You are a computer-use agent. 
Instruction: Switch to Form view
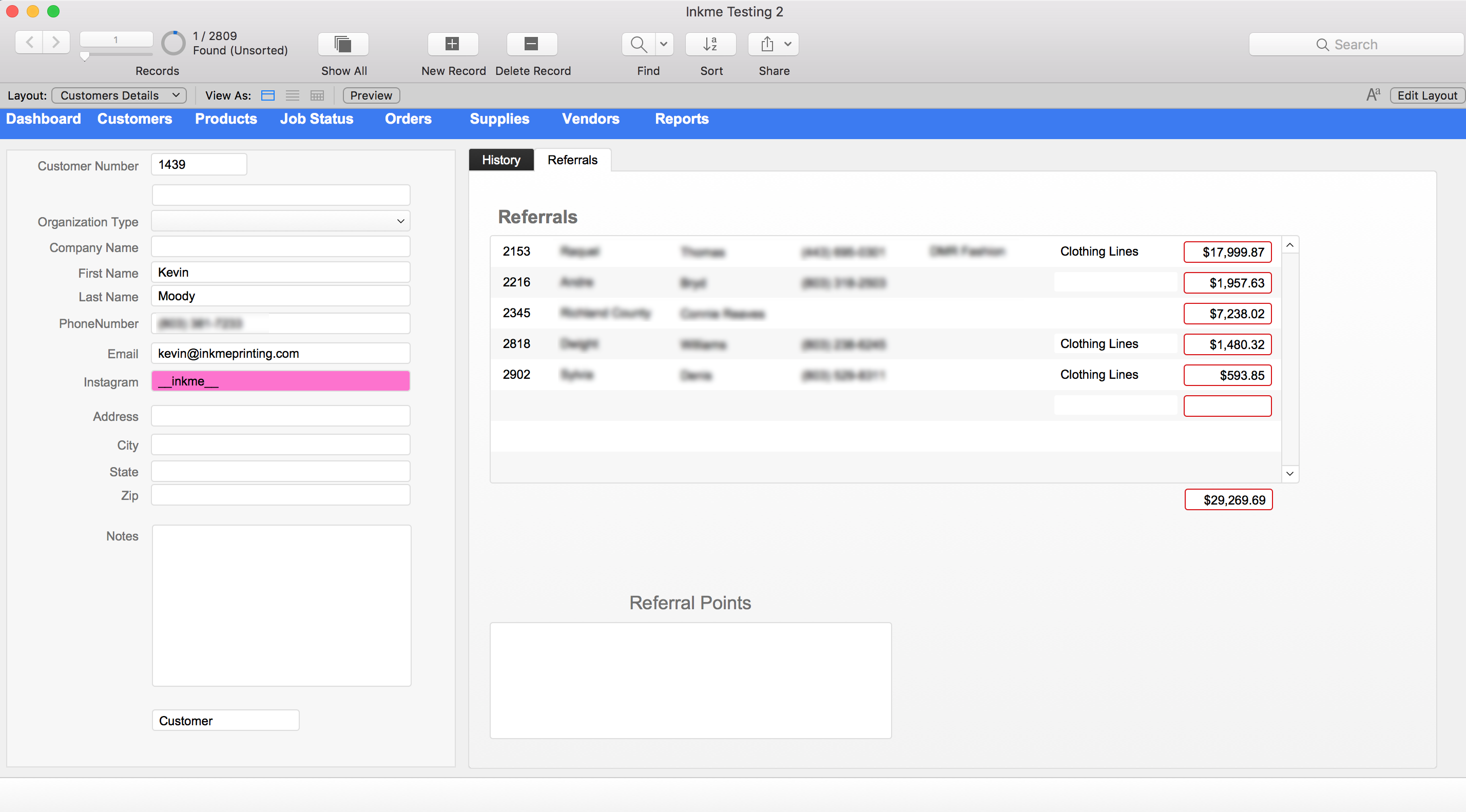point(267,95)
